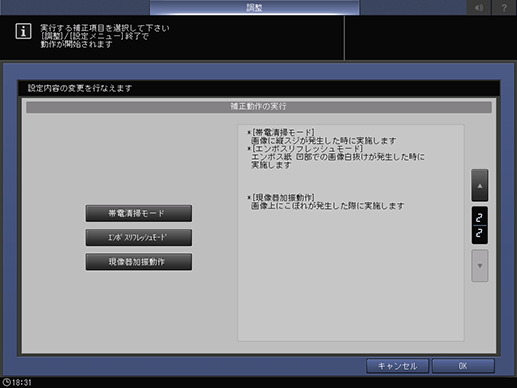The image size is (517, 388).
Task: Click the 補正動作の実行 header bar
Action: [x=259, y=107]
